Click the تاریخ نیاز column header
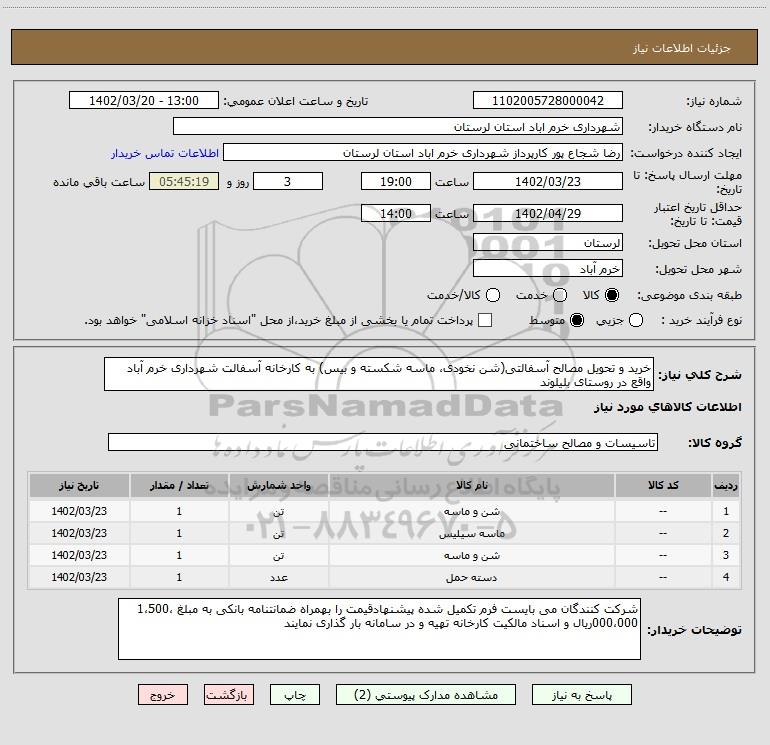 click(79, 485)
